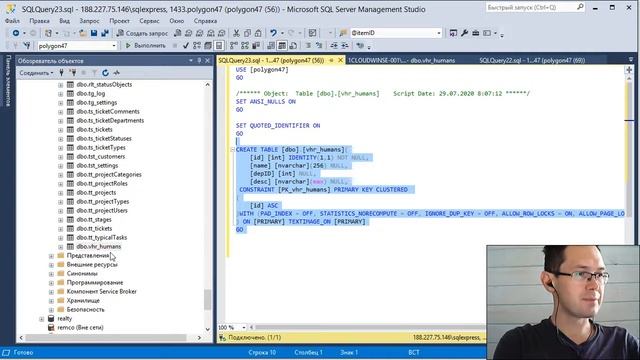Click the Open File folder icon

tap(82, 33)
